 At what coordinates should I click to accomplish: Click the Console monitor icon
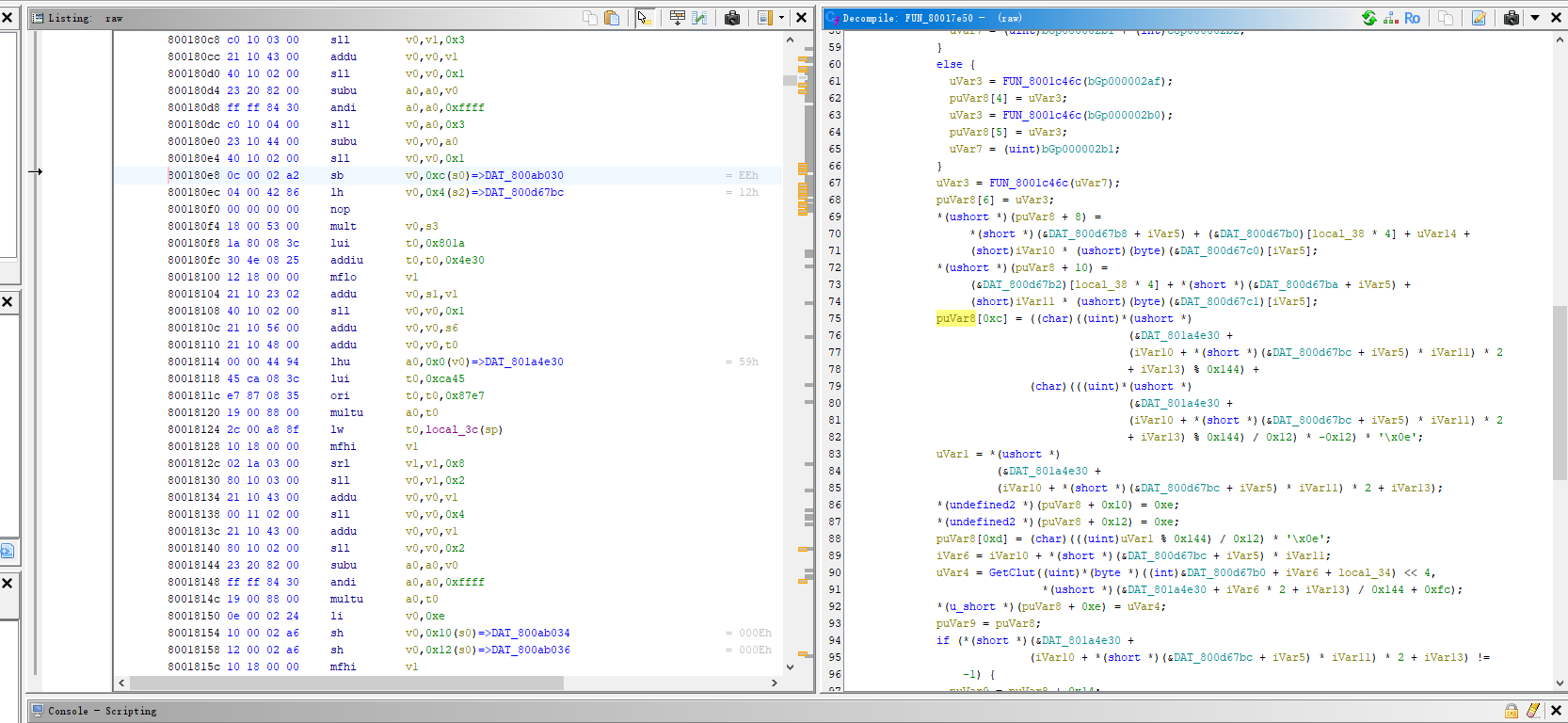tap(38, 711)
